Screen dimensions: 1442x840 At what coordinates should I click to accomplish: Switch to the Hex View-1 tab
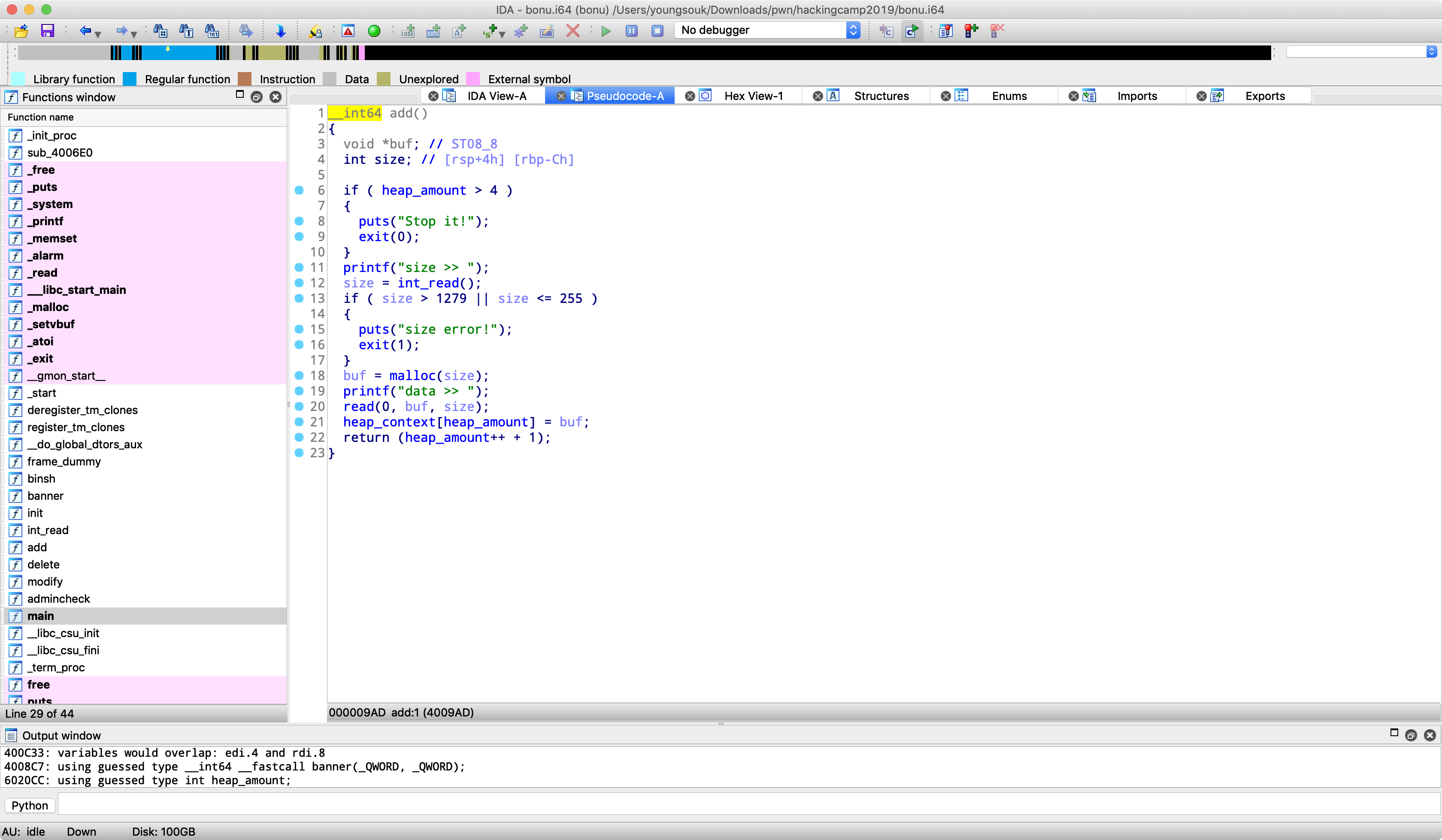coord(753,96)
